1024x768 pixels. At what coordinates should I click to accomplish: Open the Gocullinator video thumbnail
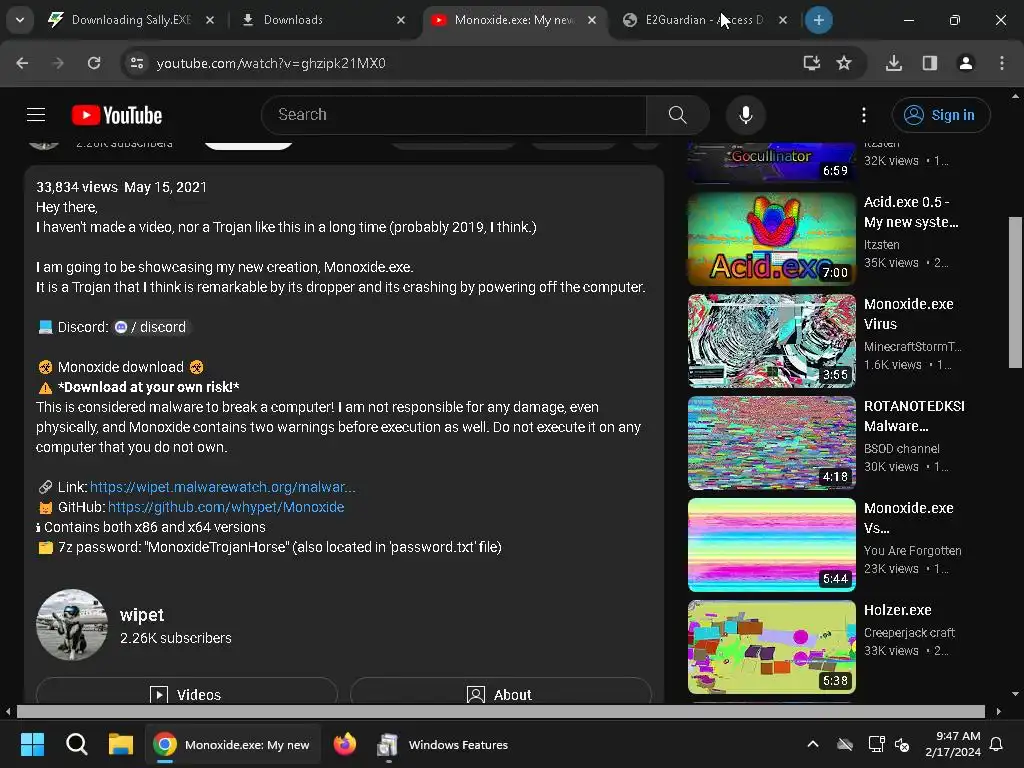772,162
